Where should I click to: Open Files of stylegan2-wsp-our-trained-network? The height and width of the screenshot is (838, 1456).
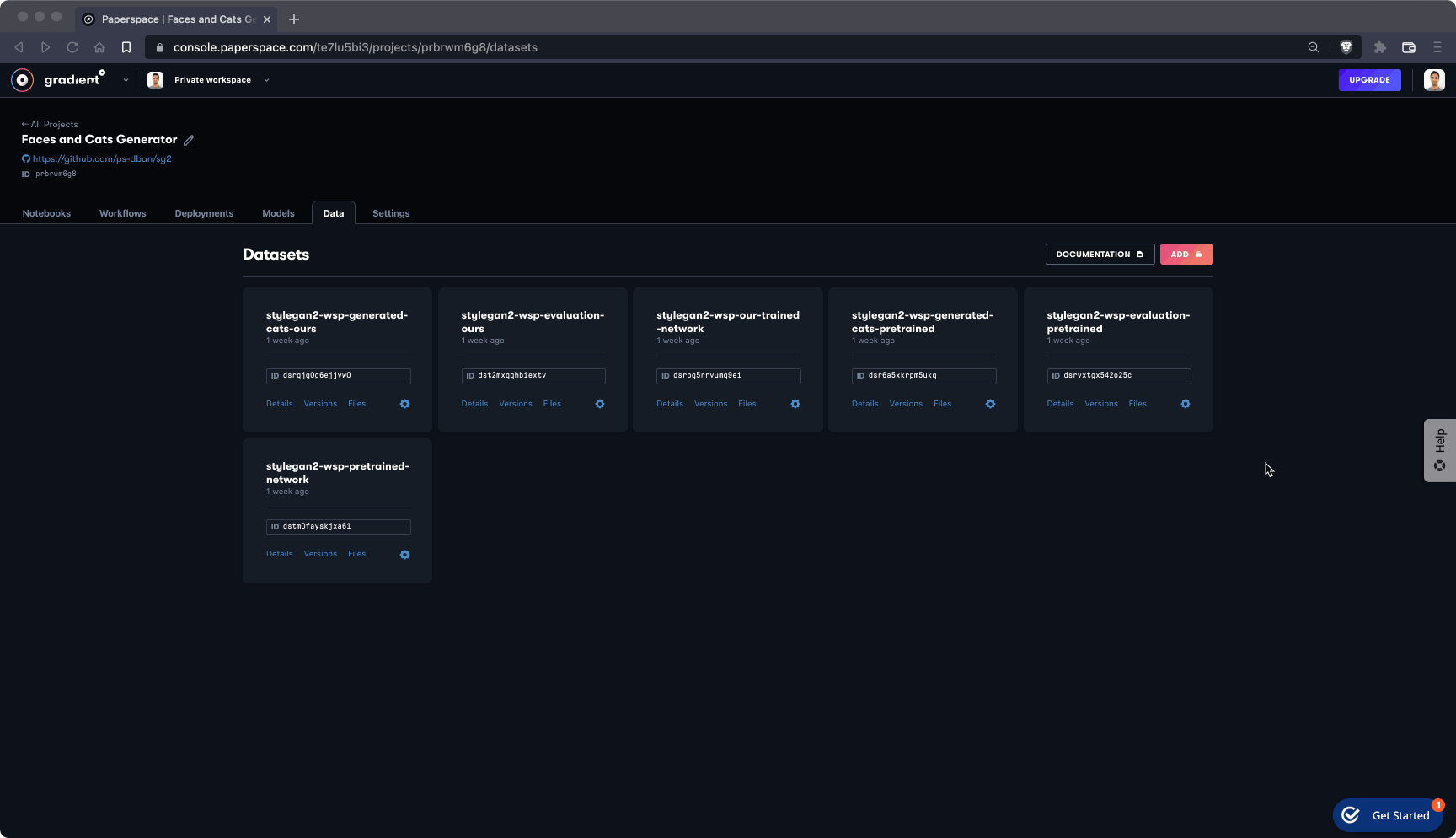pos(747,404)
